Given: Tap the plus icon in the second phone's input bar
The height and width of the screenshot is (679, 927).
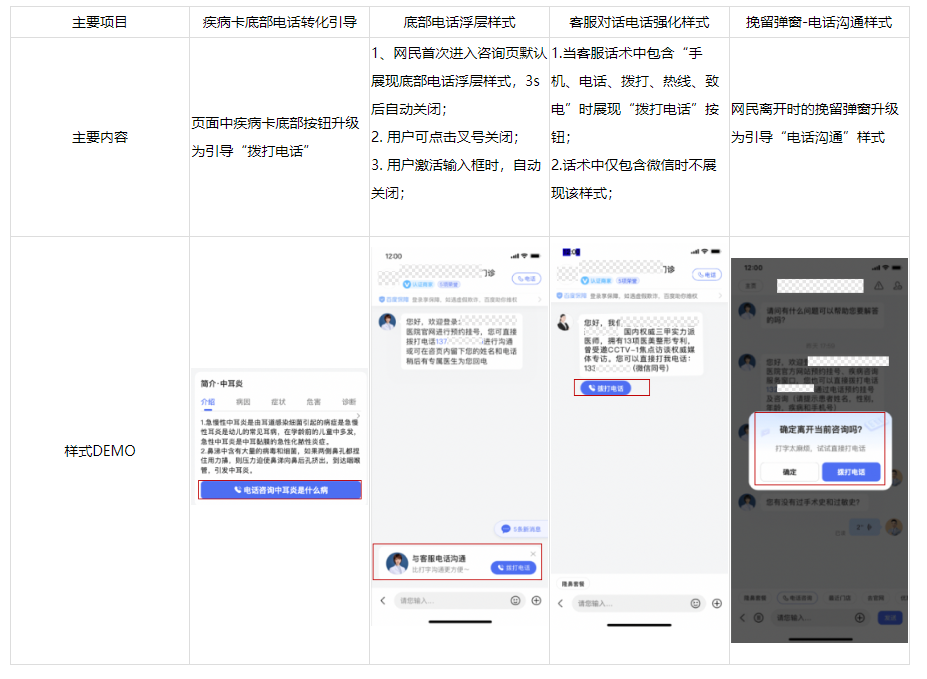Looking at the screenshot, I should pos(536,601).
